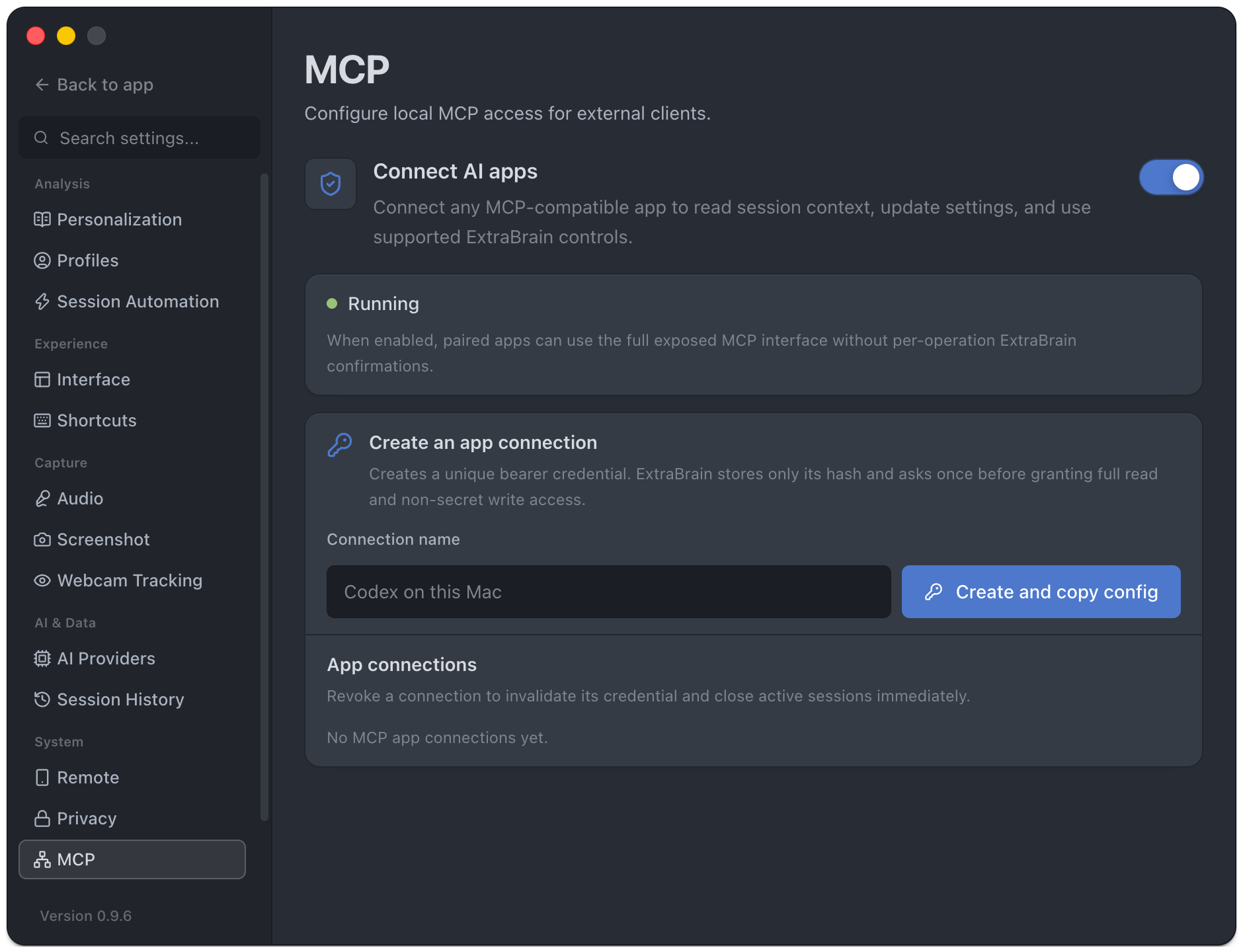Open Remote settings
The image size is (1243, 952).
click(x=132, y=777)
